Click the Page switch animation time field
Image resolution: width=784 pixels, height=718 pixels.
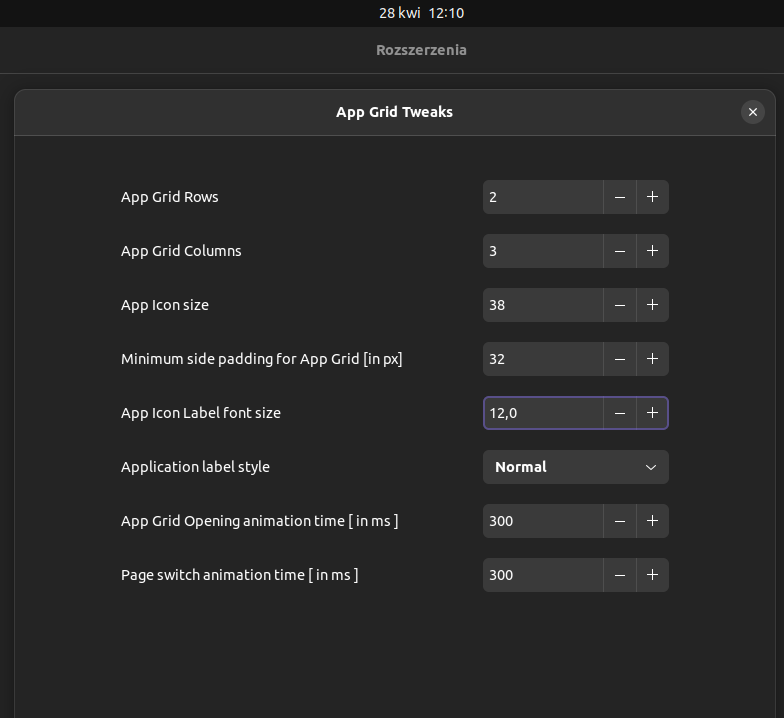(x=543, y=575)
